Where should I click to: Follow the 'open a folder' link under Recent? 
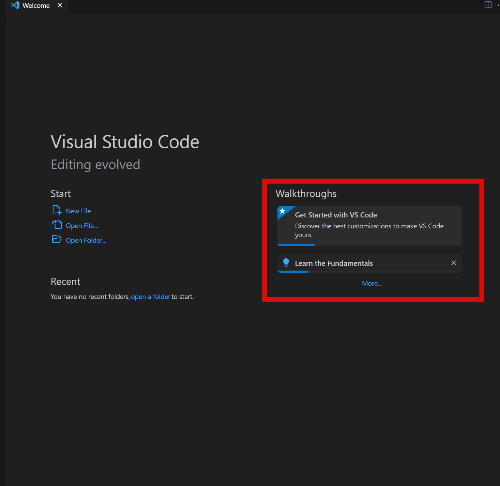pos(150,297)
